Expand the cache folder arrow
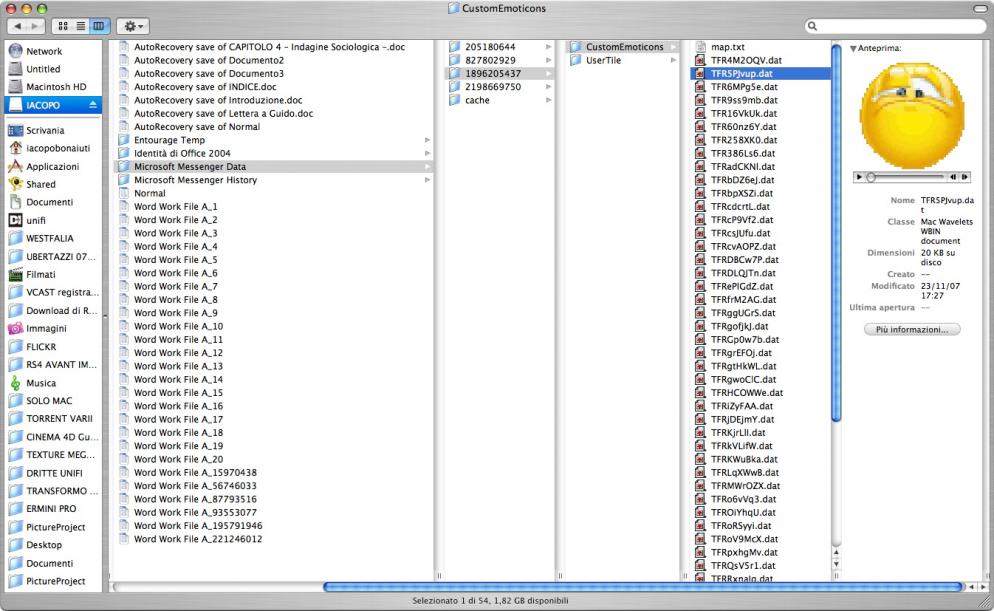This screenshot has height=611, width=994. tap(548, 100)
